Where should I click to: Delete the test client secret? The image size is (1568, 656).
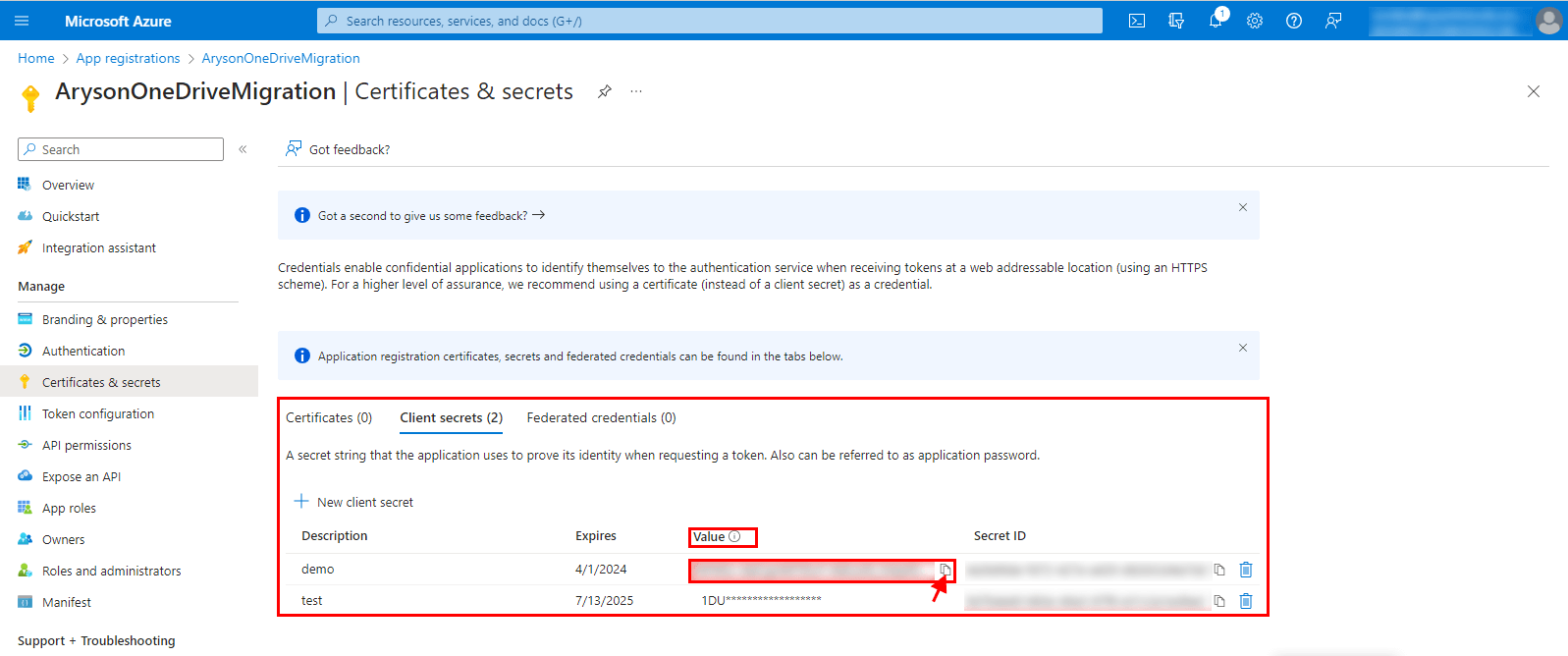[x=1246, y=601]
